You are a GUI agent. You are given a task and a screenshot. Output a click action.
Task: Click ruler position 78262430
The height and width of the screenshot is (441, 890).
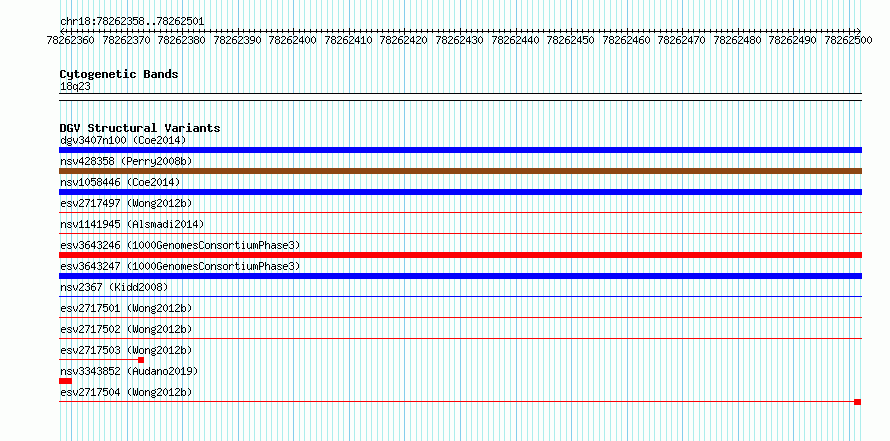[460, 40]
